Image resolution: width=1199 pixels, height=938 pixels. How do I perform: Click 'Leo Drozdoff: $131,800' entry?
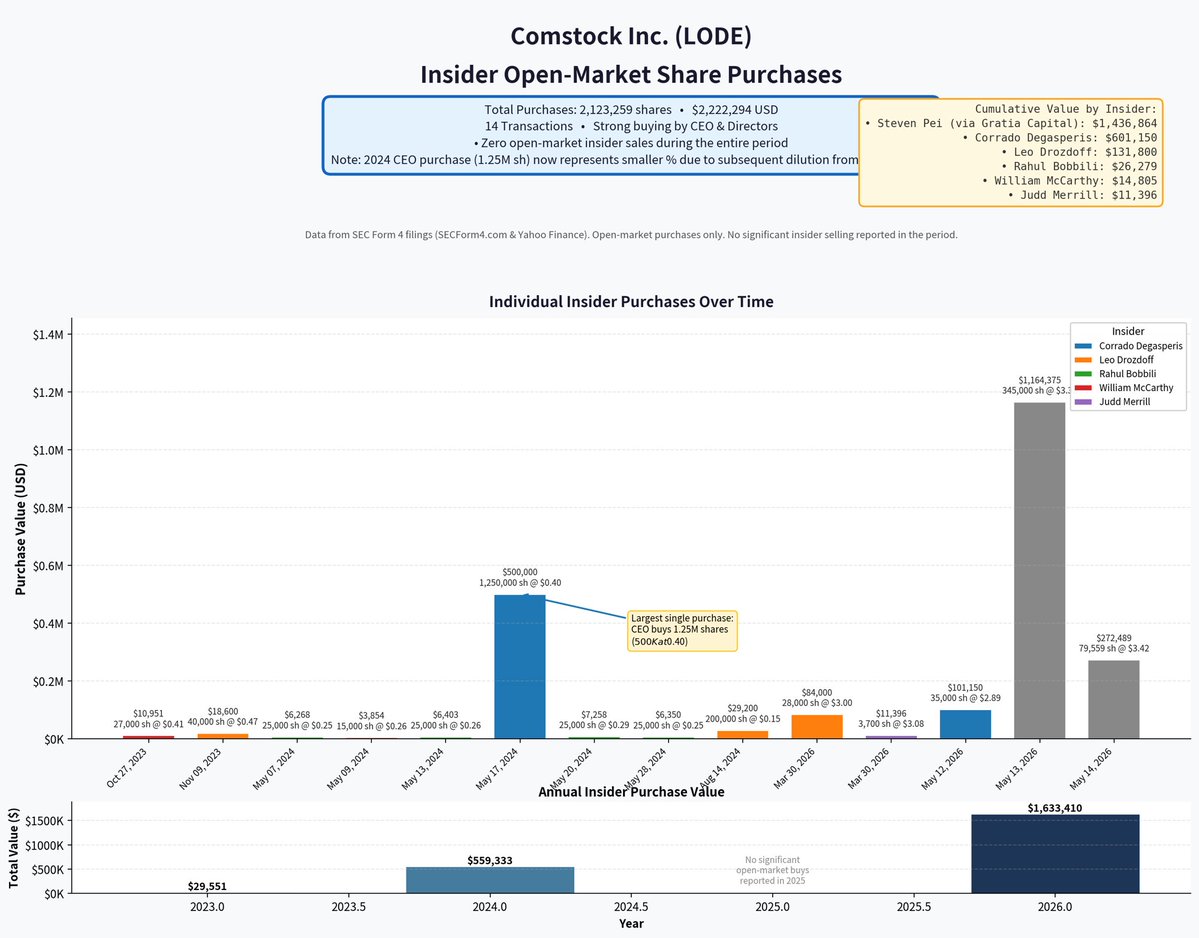tap(1079, 152)
